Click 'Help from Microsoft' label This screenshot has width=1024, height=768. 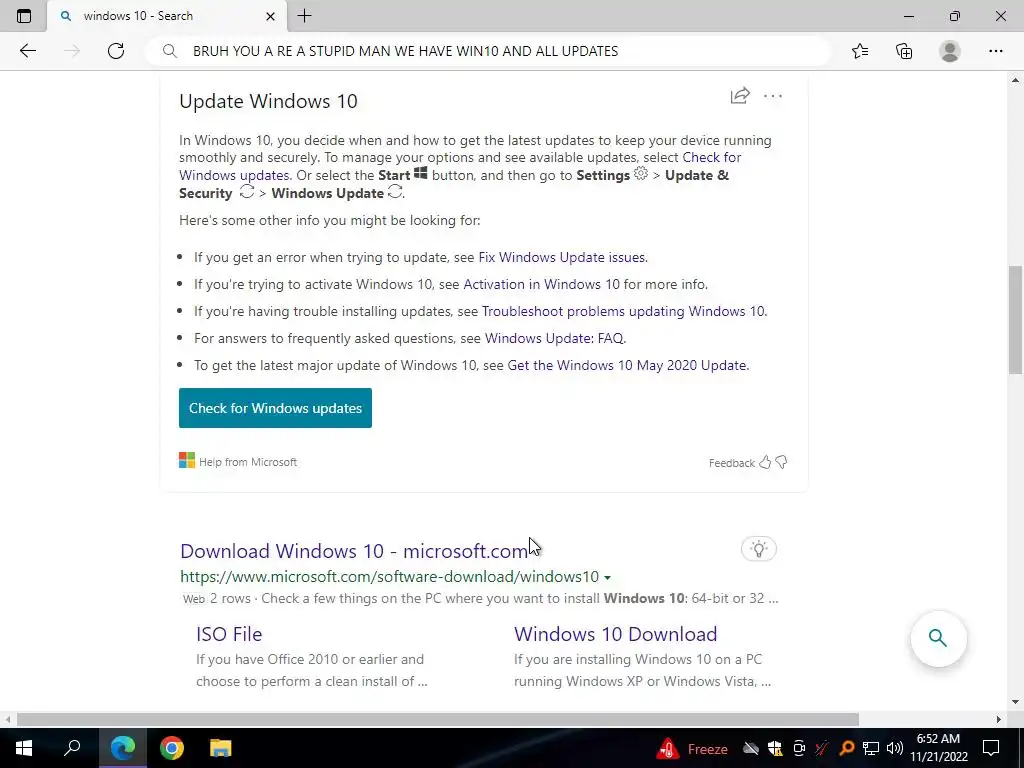click(x=248, y=462)
